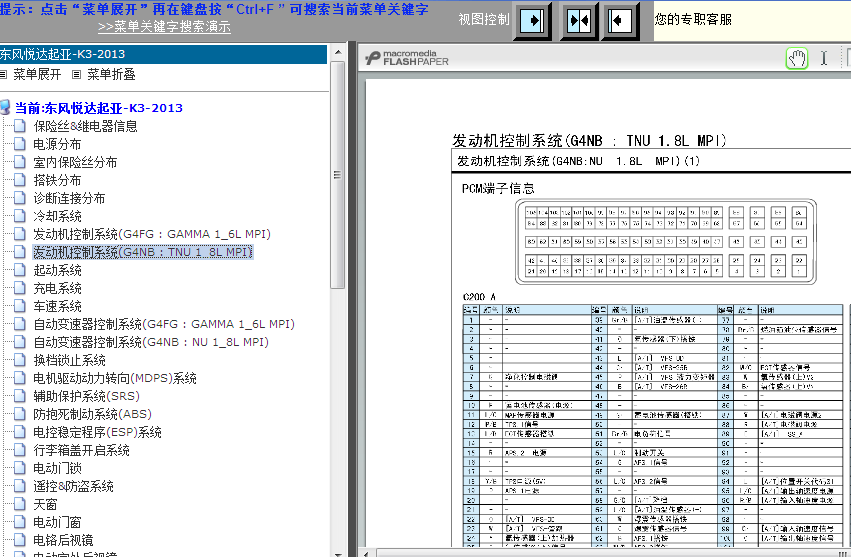851x557 pixels.
Task: Click page icon beside 搭铁分布
Action: point(20,180)
